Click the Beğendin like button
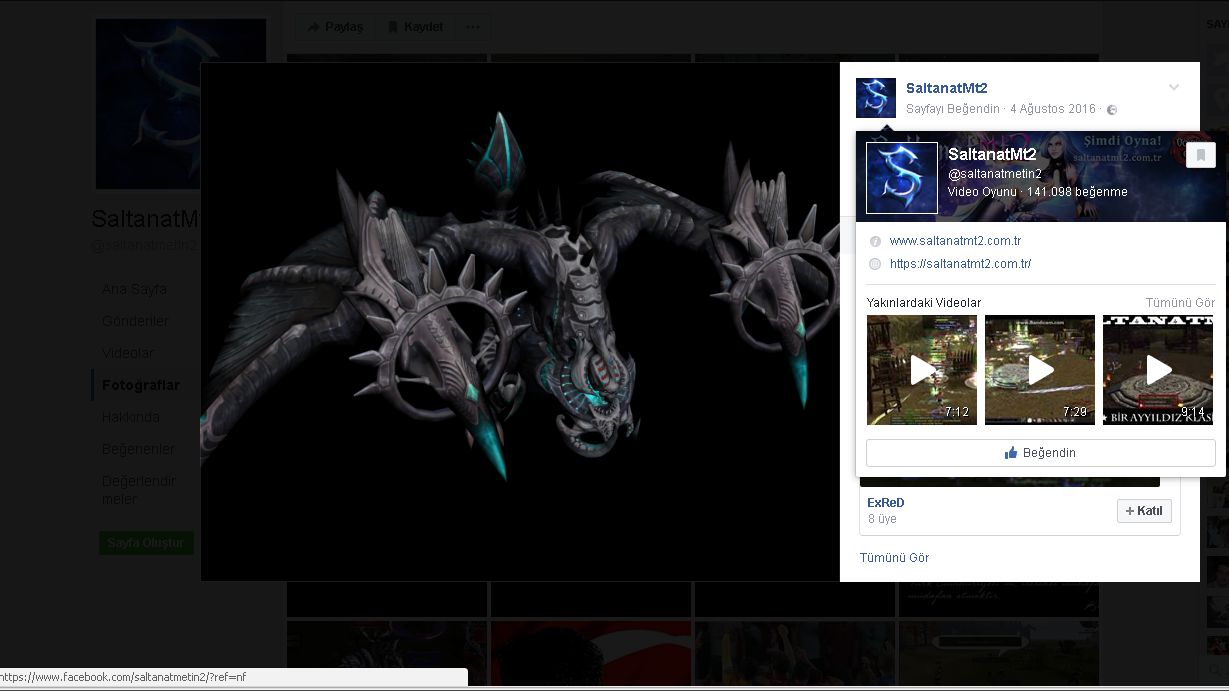Image resolution: width=1229 pixels, height=691 pixels. (1041, 453)
